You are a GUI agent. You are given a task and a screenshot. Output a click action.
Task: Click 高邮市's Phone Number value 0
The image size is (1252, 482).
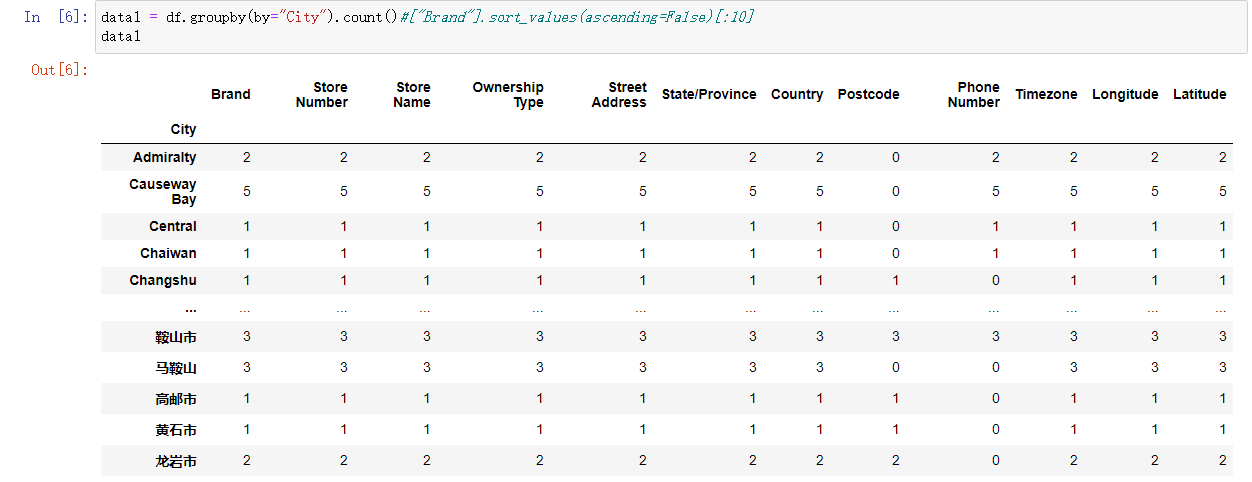(x=996, y=399)
